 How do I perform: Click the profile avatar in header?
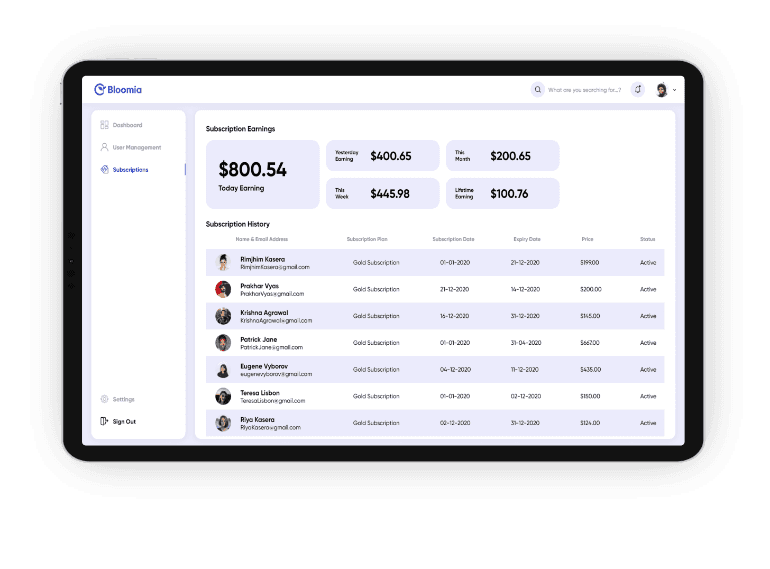tap(661, 90)
